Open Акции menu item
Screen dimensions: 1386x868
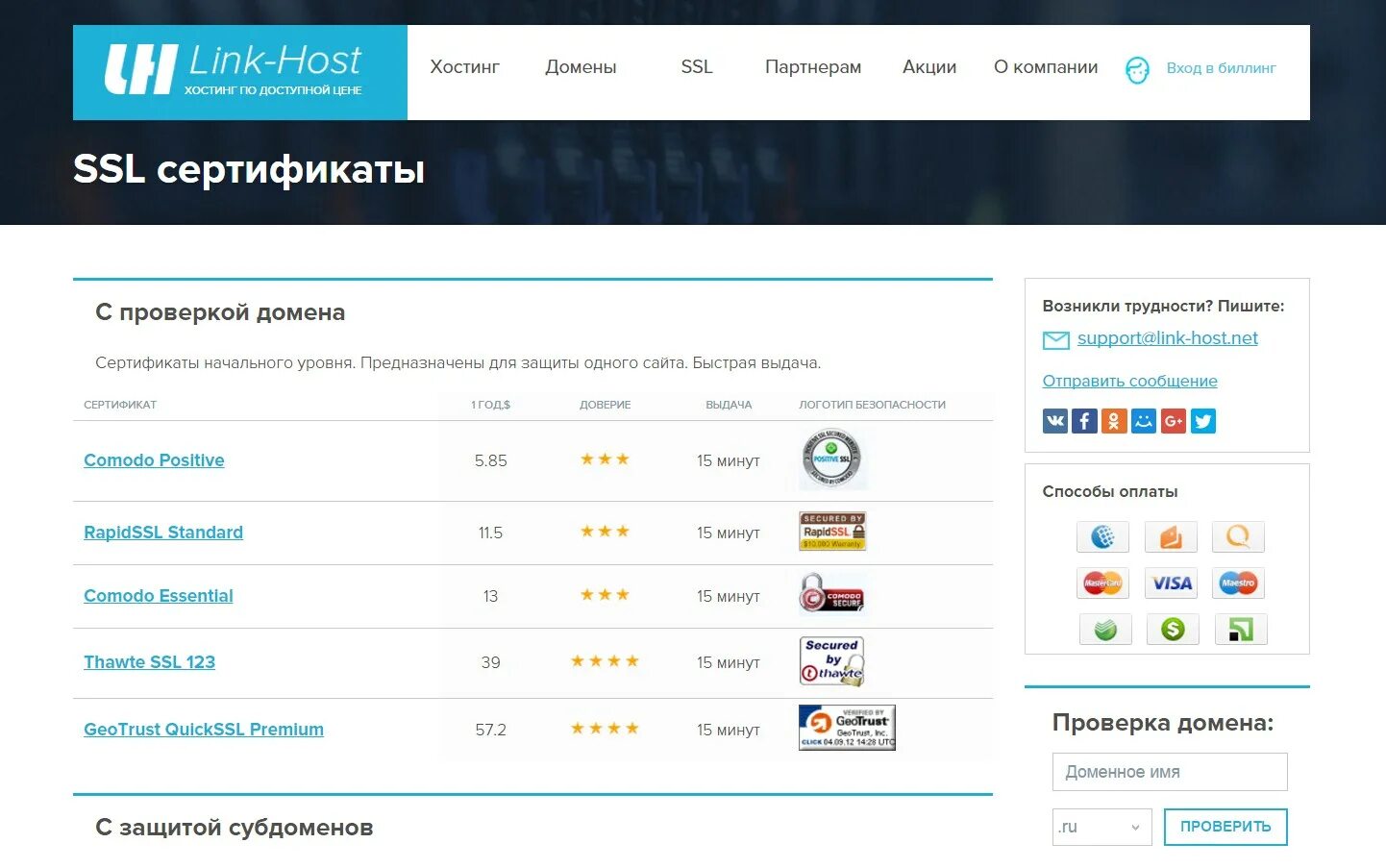pyautogui.click(x=929, y=67)
